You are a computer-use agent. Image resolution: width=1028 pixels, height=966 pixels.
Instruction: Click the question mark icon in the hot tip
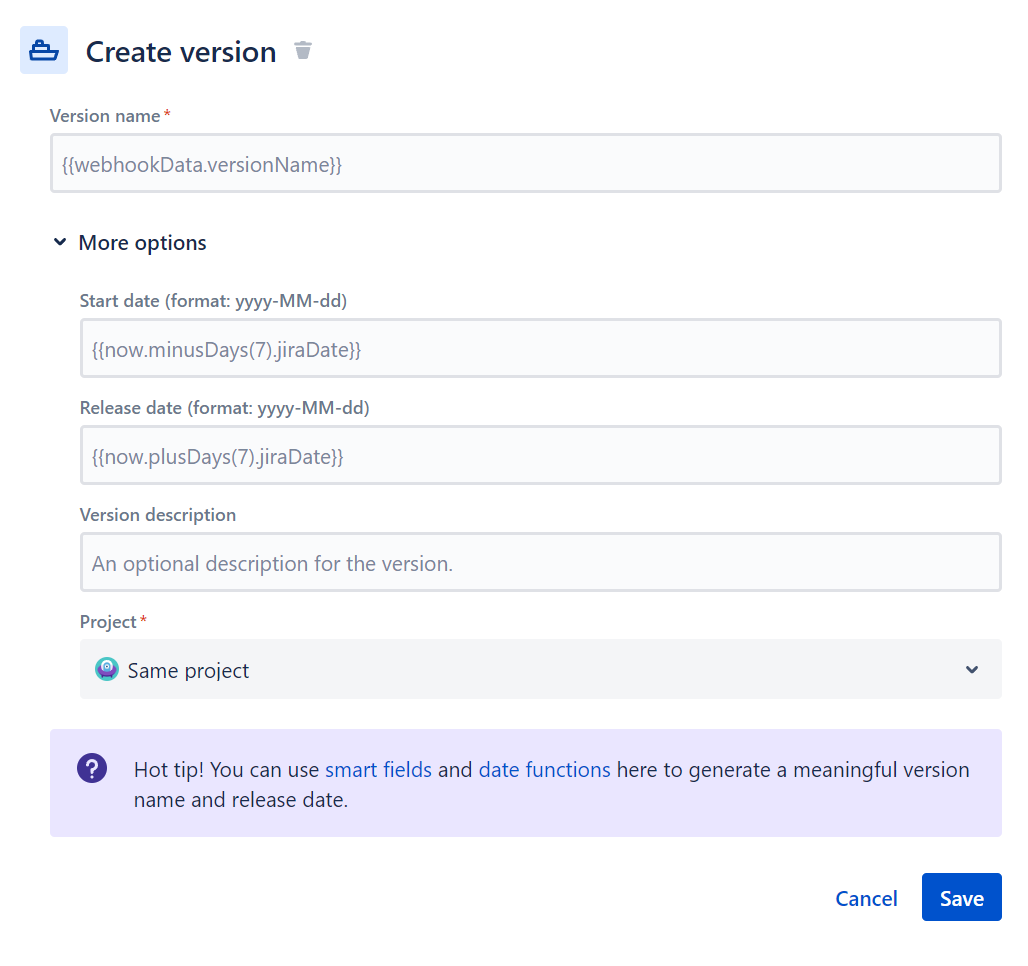click(x=92, y=768)
